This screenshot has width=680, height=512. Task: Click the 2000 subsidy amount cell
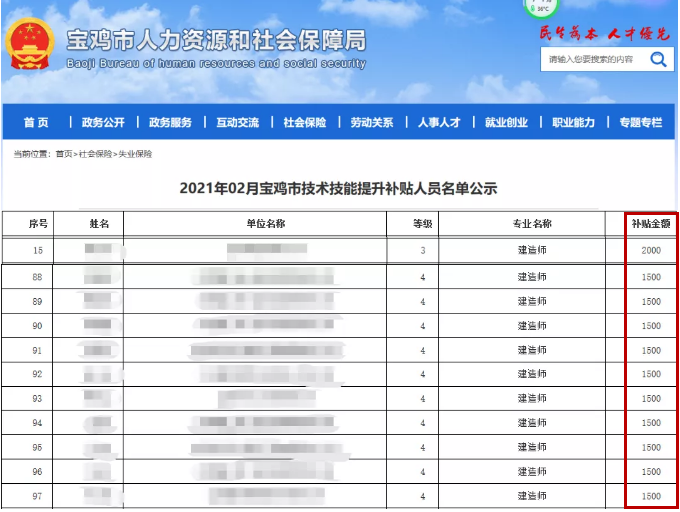click(x=651, y=251)
